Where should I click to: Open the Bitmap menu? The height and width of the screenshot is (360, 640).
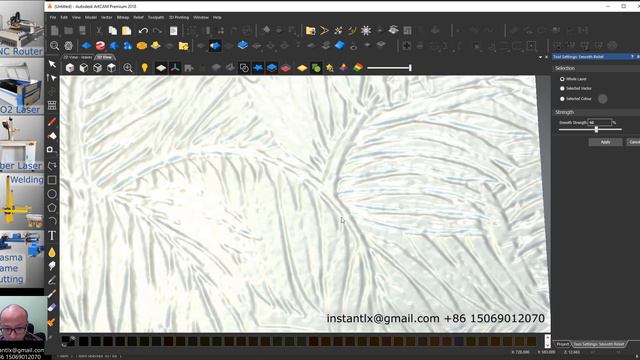tap(123, 18)
